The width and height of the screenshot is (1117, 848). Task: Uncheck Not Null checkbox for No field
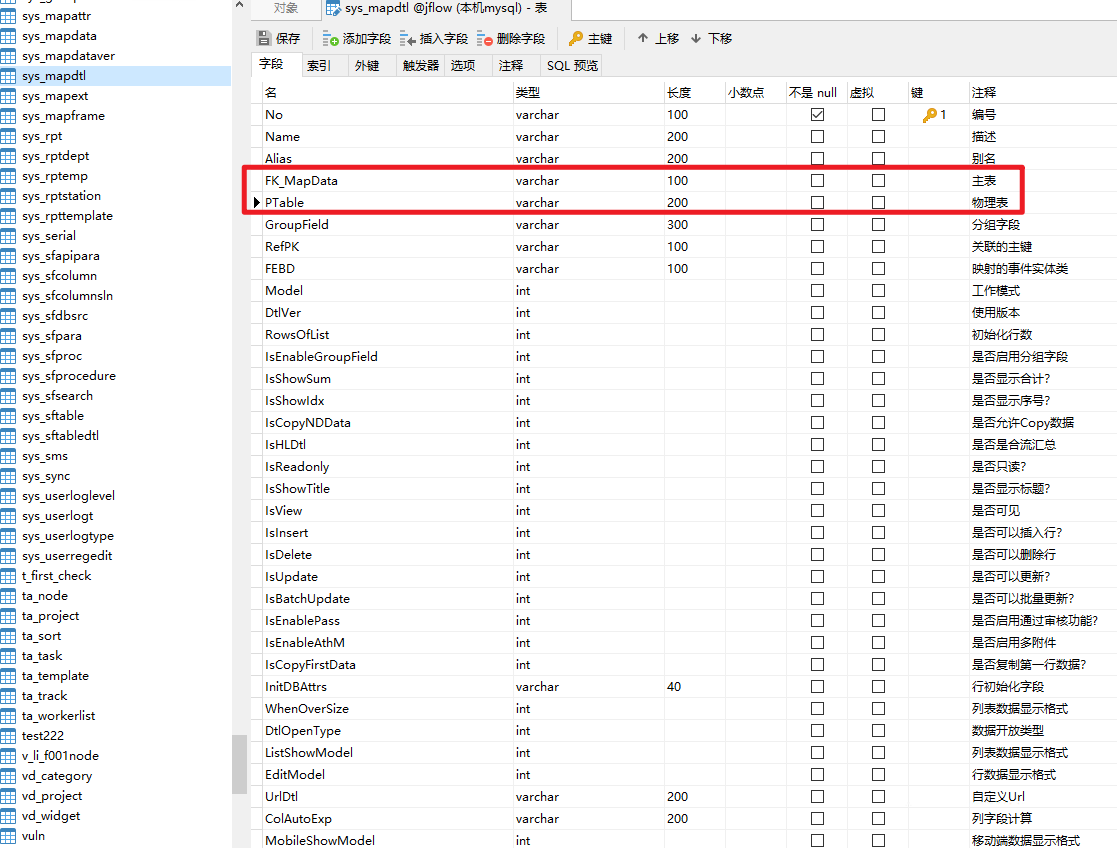817,115
